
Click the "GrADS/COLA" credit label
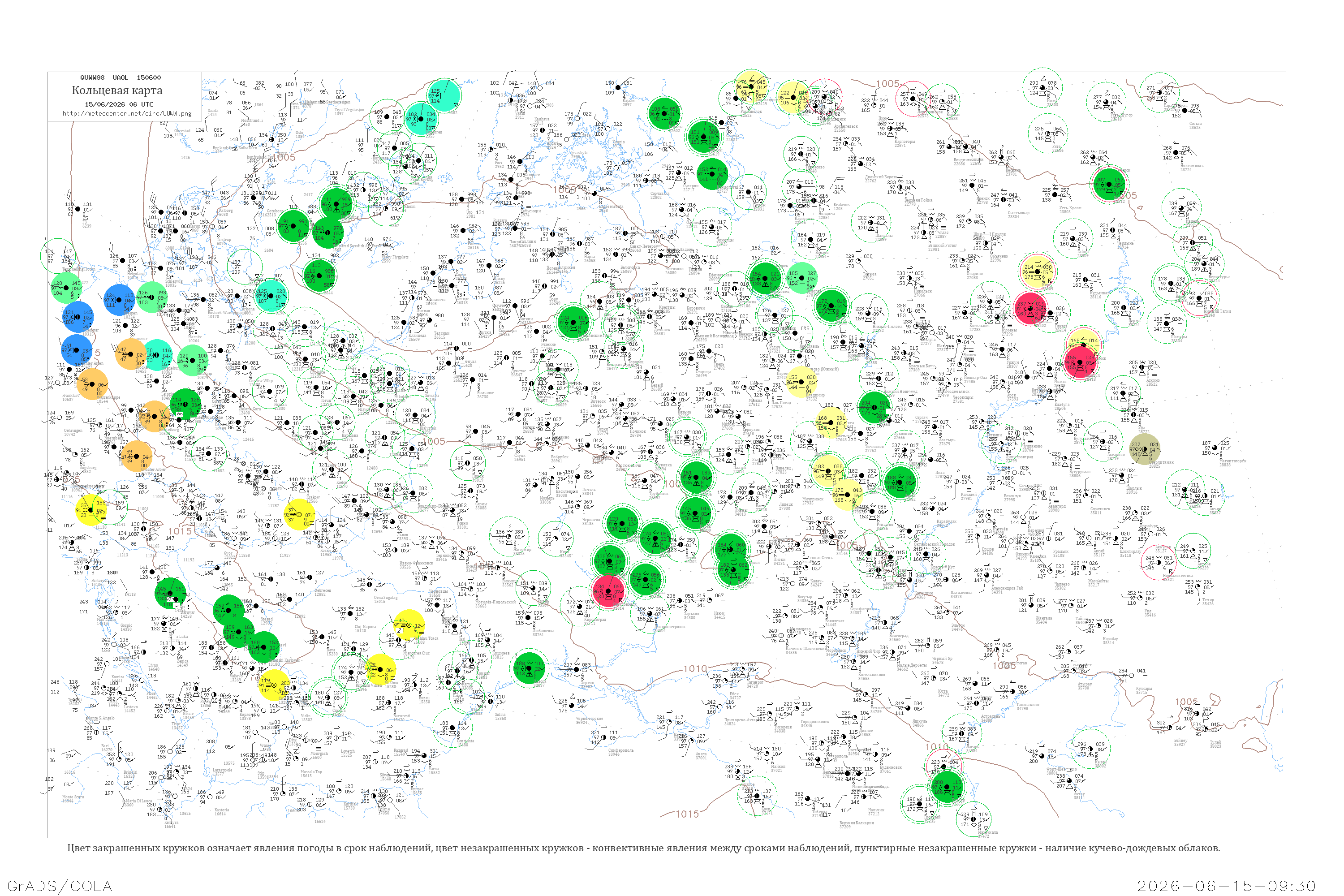click(x=60, y=886)
